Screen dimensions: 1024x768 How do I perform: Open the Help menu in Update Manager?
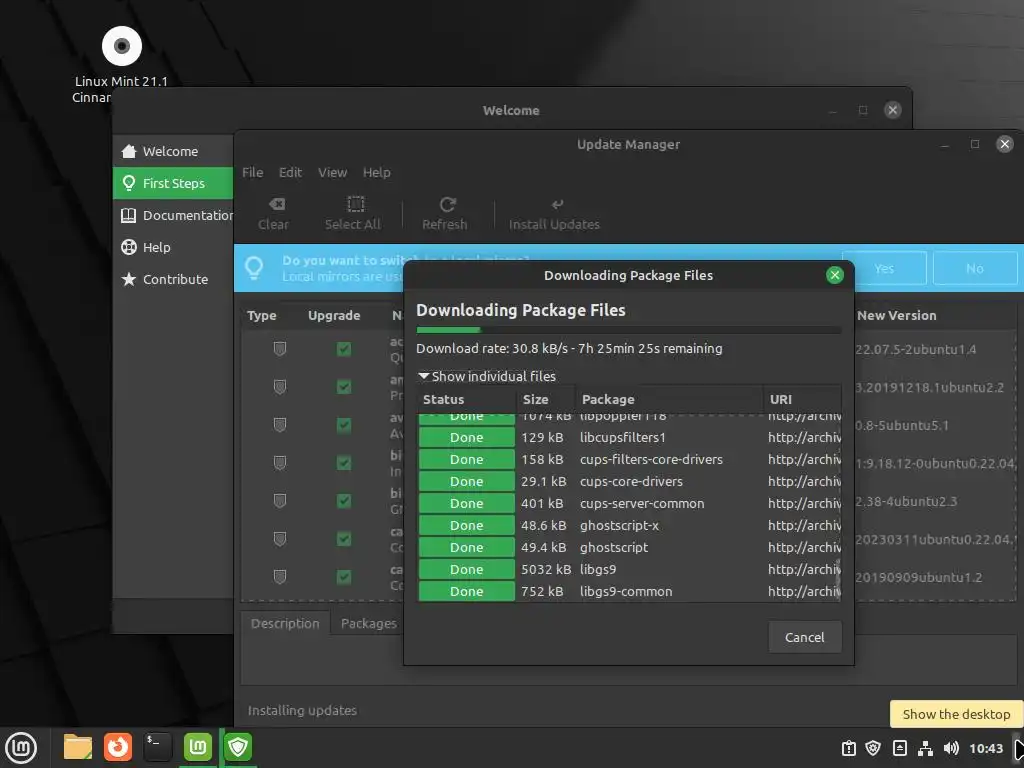coord(376,172)
